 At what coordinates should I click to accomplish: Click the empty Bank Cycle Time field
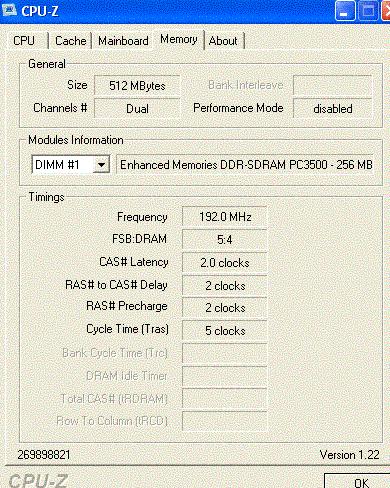[225, 353]
